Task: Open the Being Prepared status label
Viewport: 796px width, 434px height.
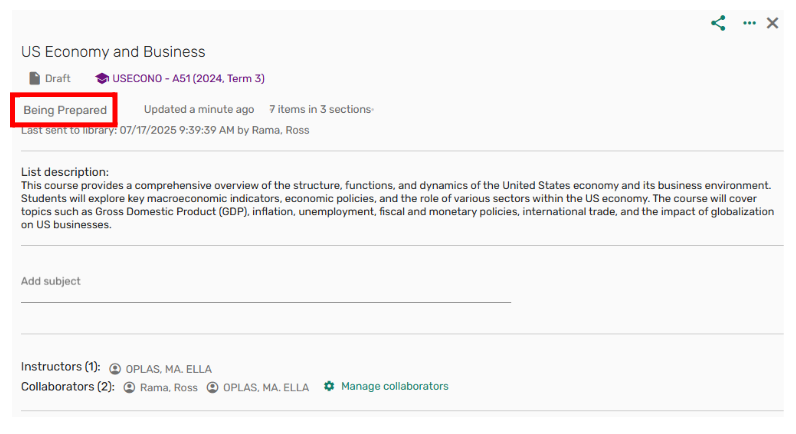Action: [x=65, y=109]
